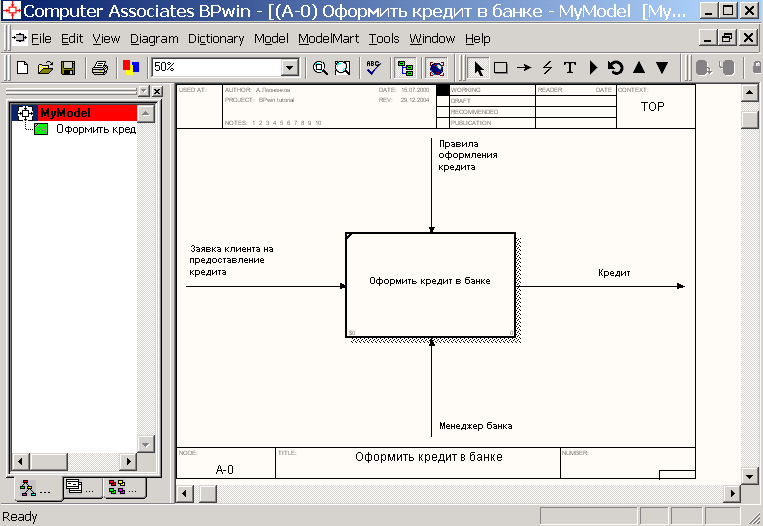763x526 pixels.
Task: Open the Help menu
Action: (477, 38)
